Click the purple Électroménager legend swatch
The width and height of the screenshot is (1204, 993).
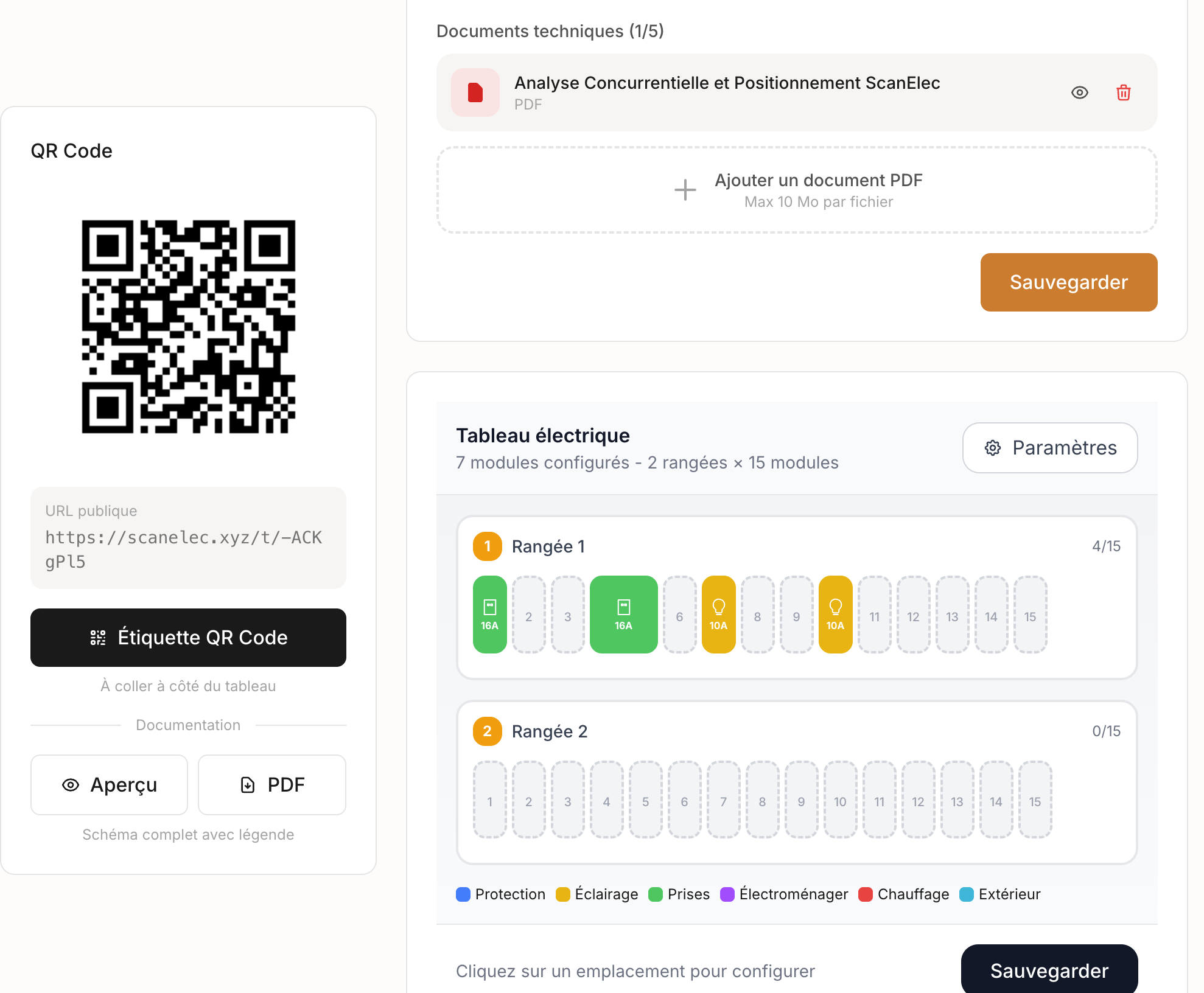click(x=727, y=894)
